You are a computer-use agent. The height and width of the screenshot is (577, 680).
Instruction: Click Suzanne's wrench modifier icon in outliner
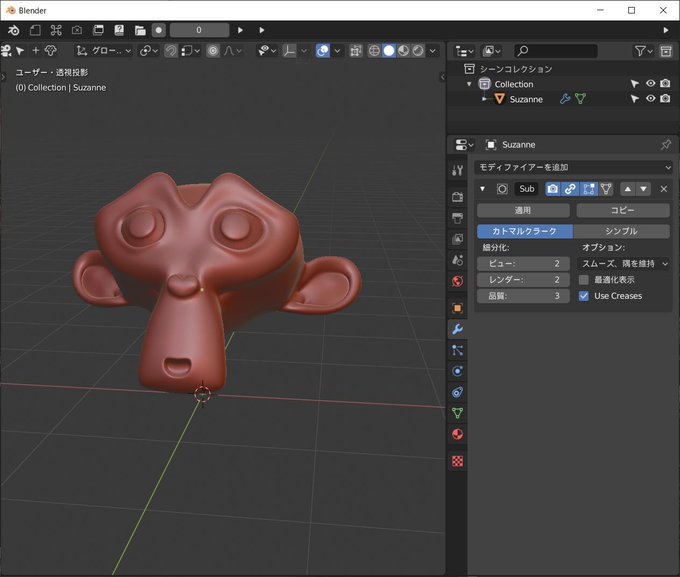click(x=565, y=99)
